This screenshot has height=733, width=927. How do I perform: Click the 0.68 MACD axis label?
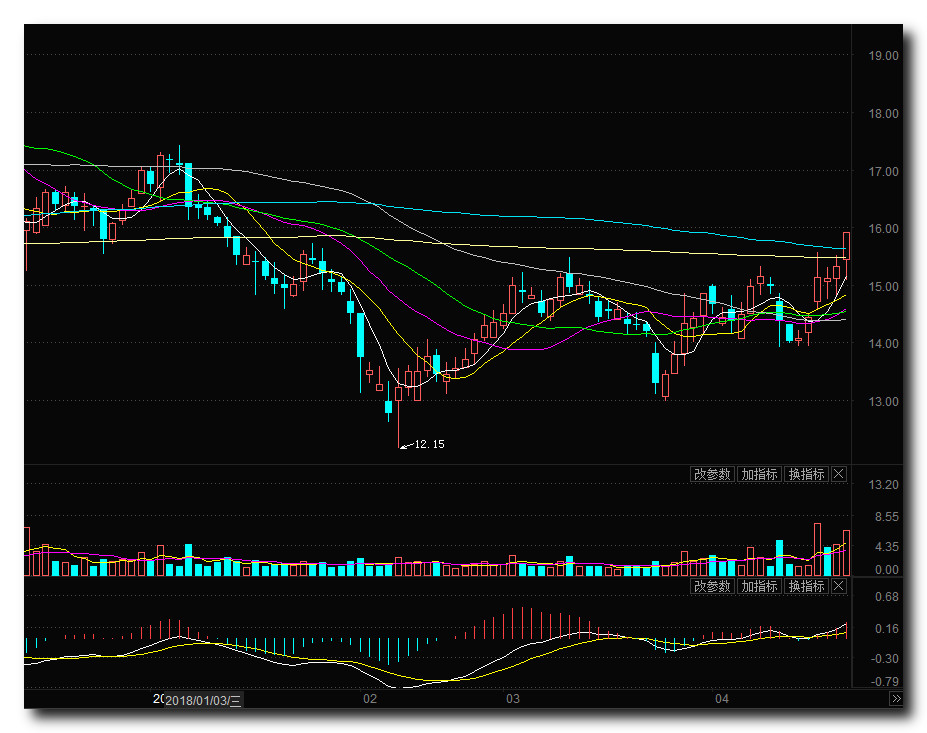coord(885,597)
